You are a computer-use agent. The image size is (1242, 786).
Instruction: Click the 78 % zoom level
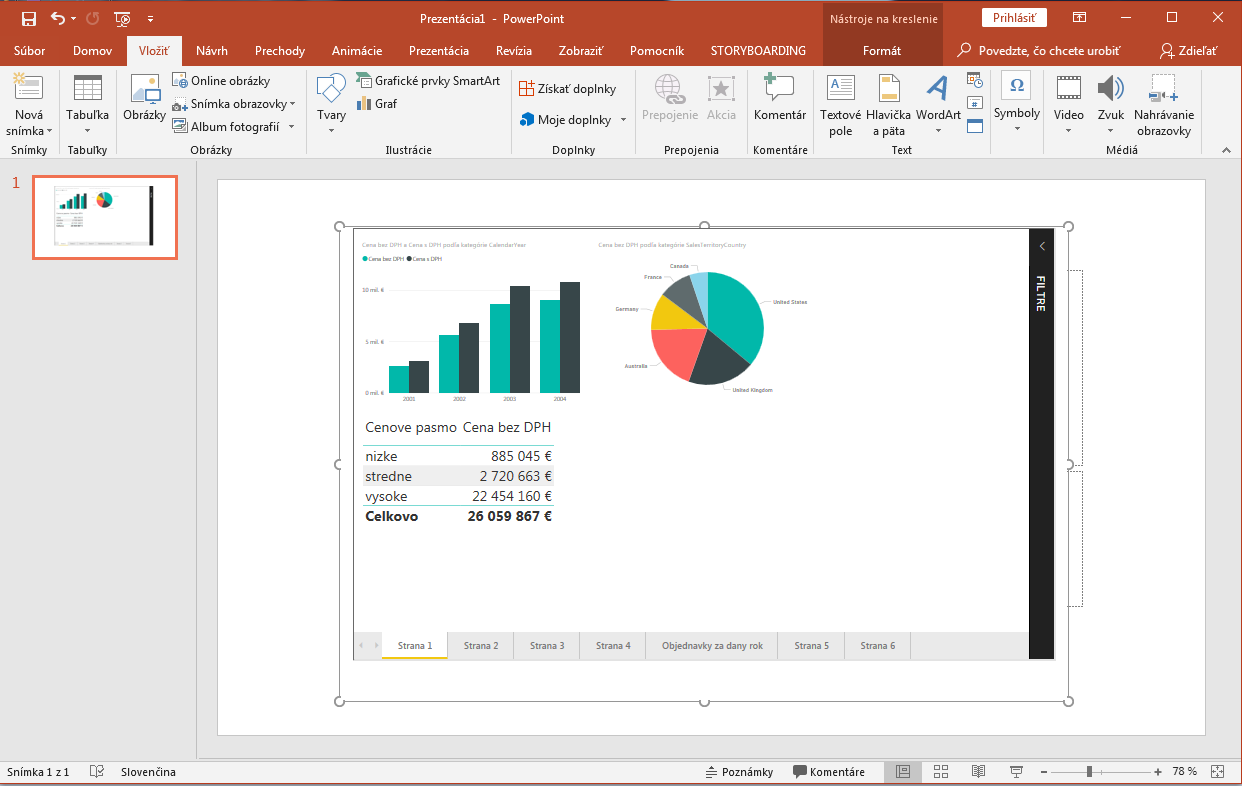coord(1184,772)
